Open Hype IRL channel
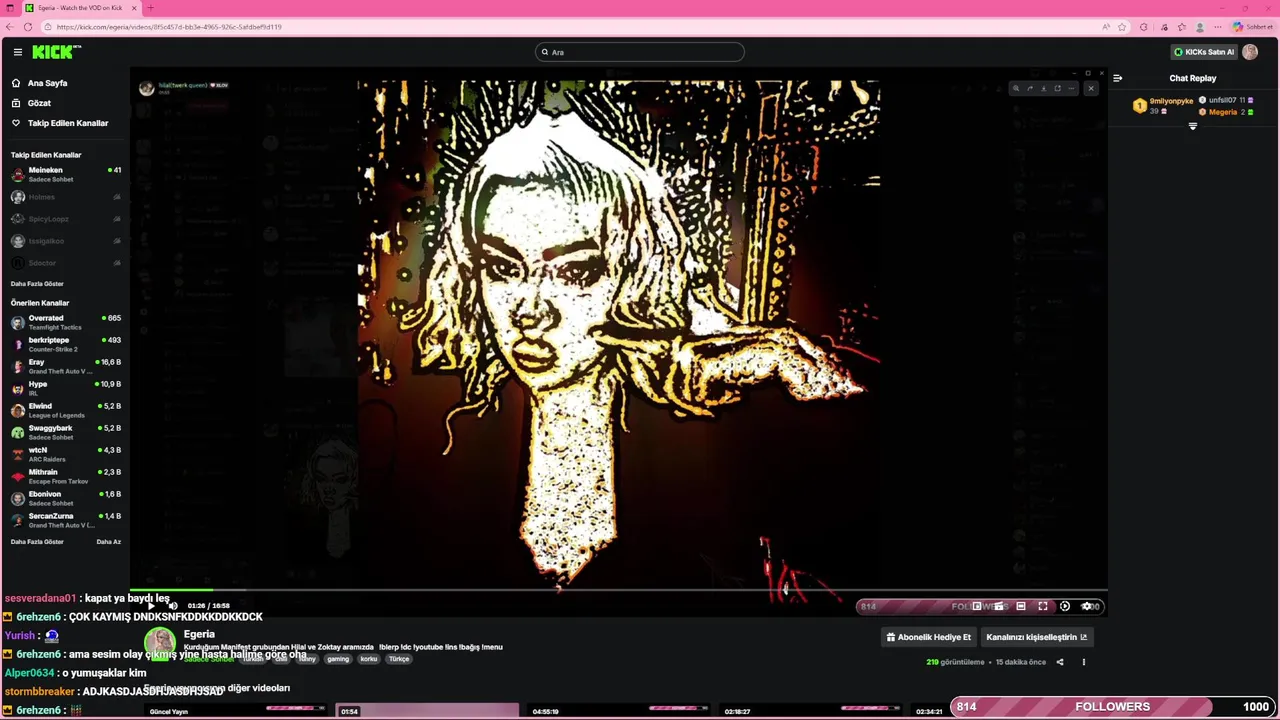Image resolution: width=1280 pixels, height=720 pixels. pyautogui.click(x=65, y=388)
